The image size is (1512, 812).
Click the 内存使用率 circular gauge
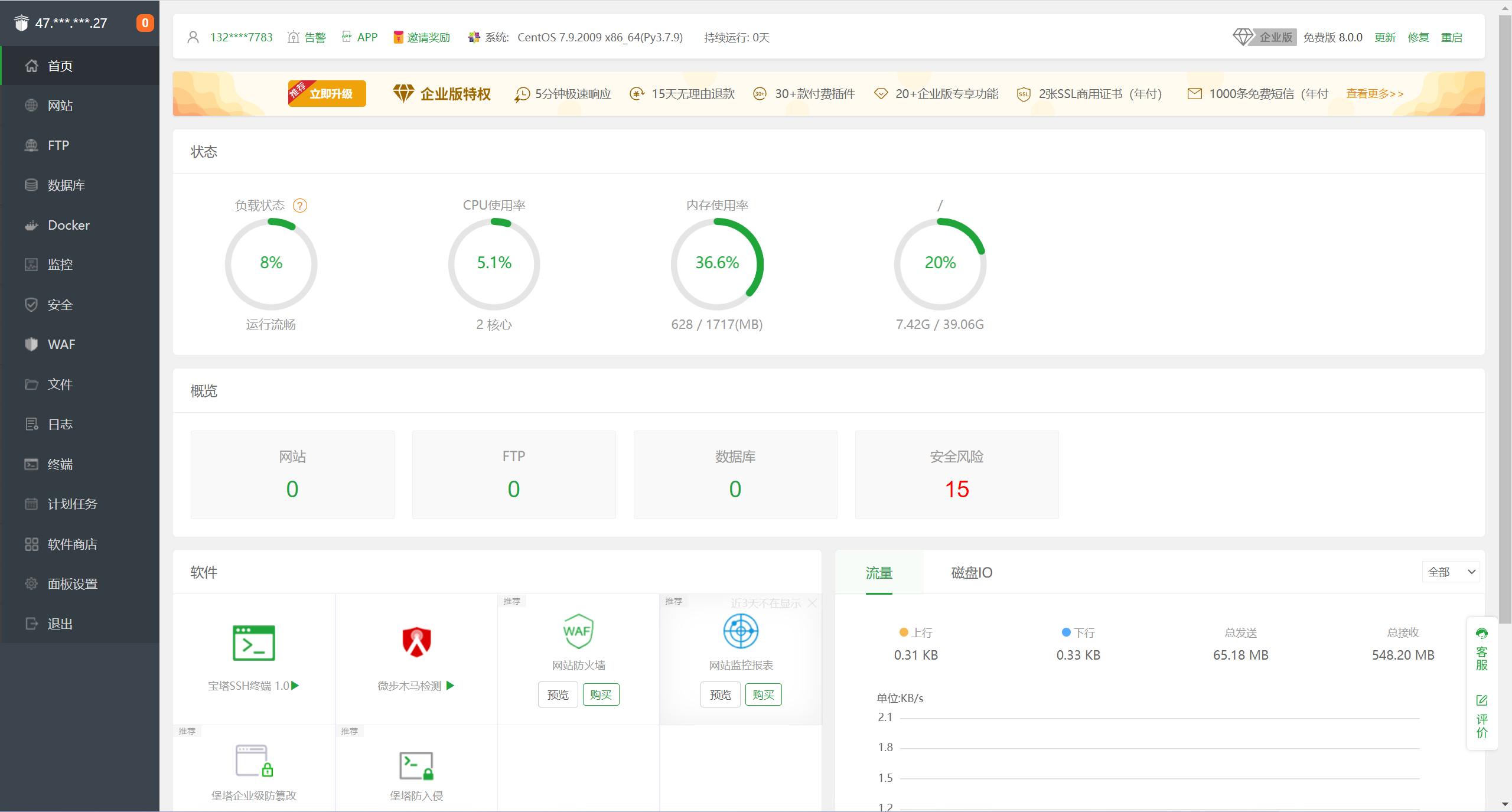pos(717,264)
